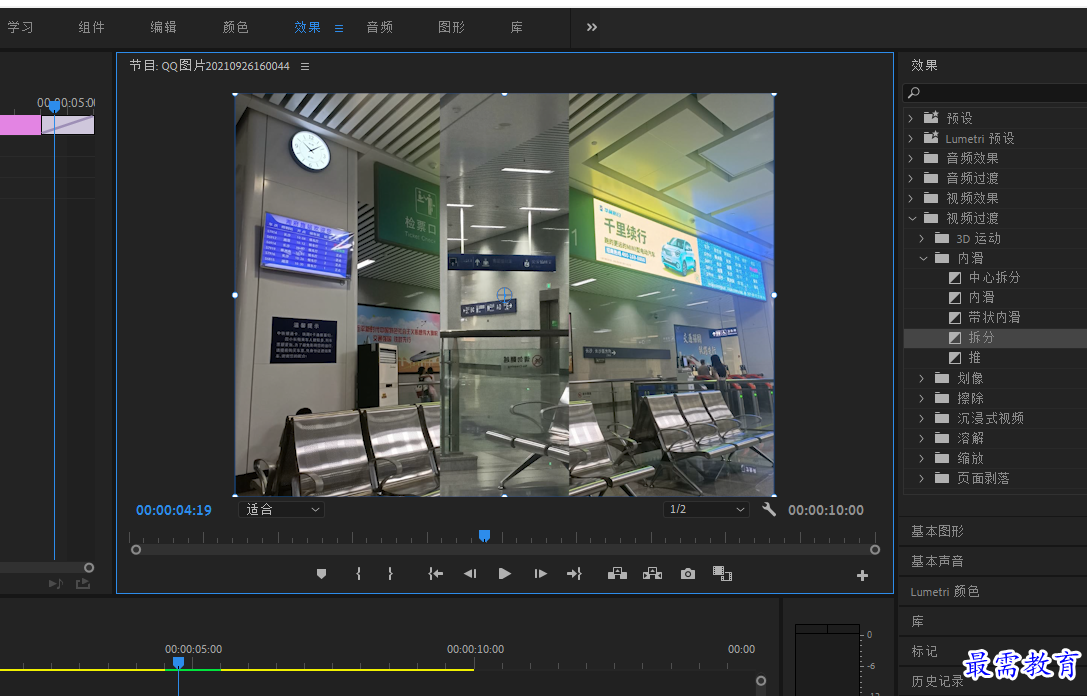Click the Lift button
Image resolution: width=1087 pixels, height=696 pixels.
point(617,573)
